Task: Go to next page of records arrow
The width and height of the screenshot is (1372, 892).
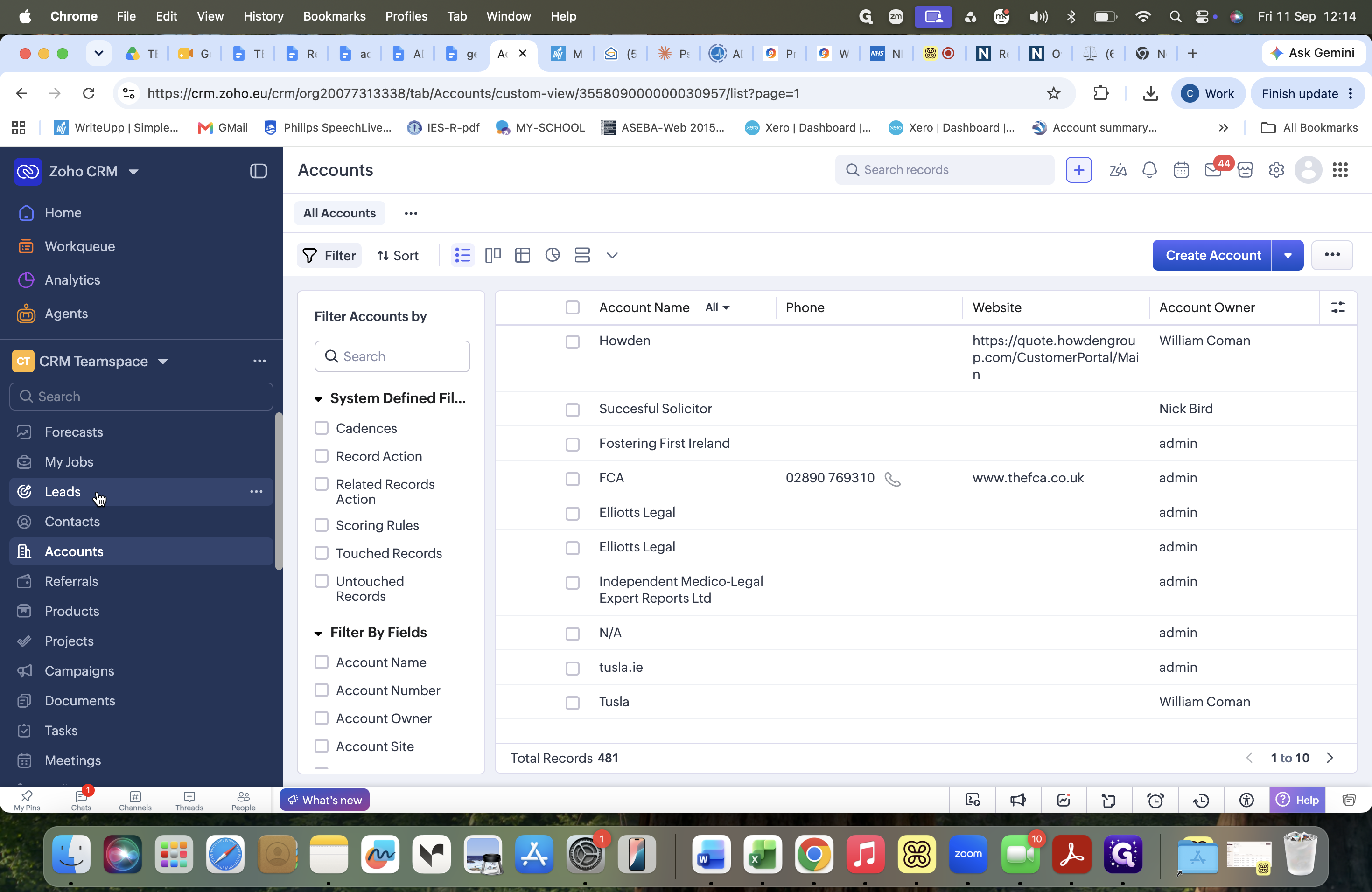Action: point(1330,758)
